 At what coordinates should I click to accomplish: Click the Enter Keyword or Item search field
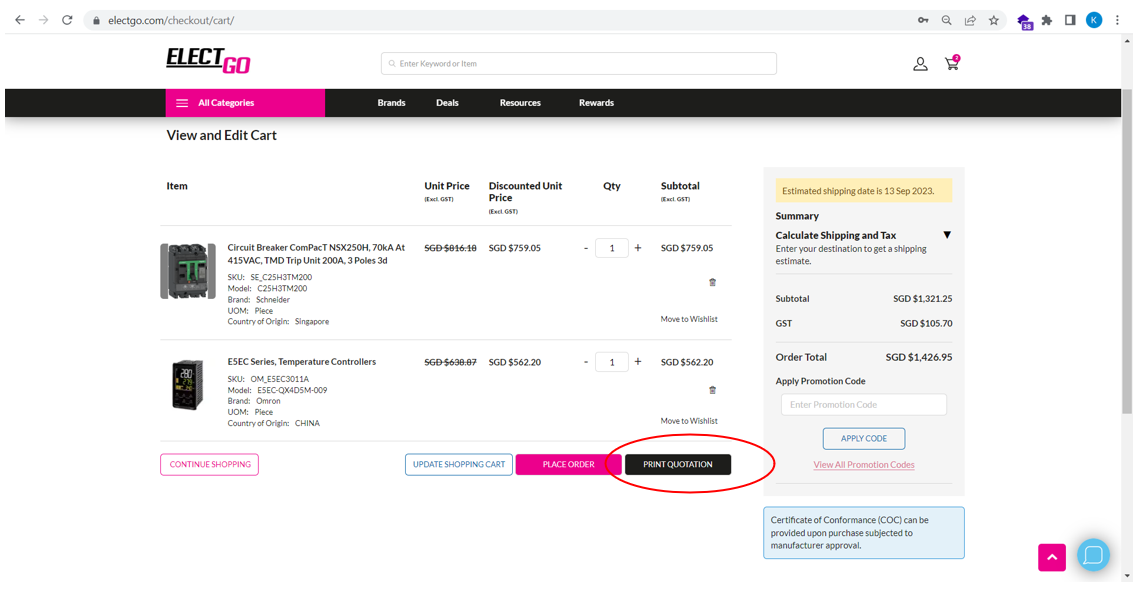(579, 63)
